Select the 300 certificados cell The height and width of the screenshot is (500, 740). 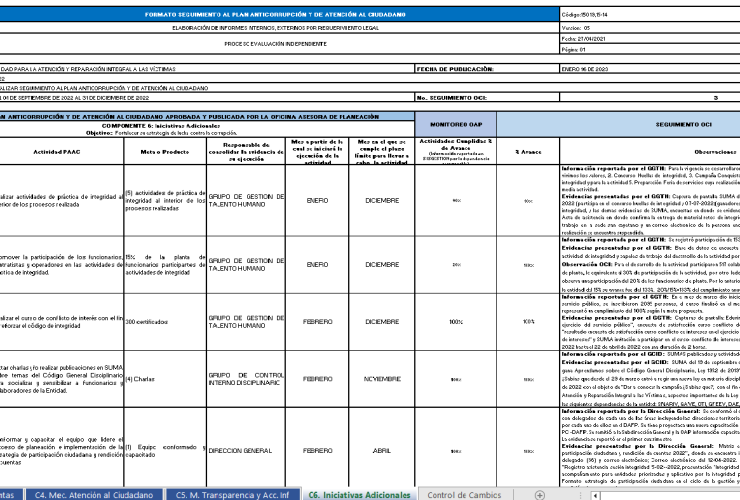(165, 322)
